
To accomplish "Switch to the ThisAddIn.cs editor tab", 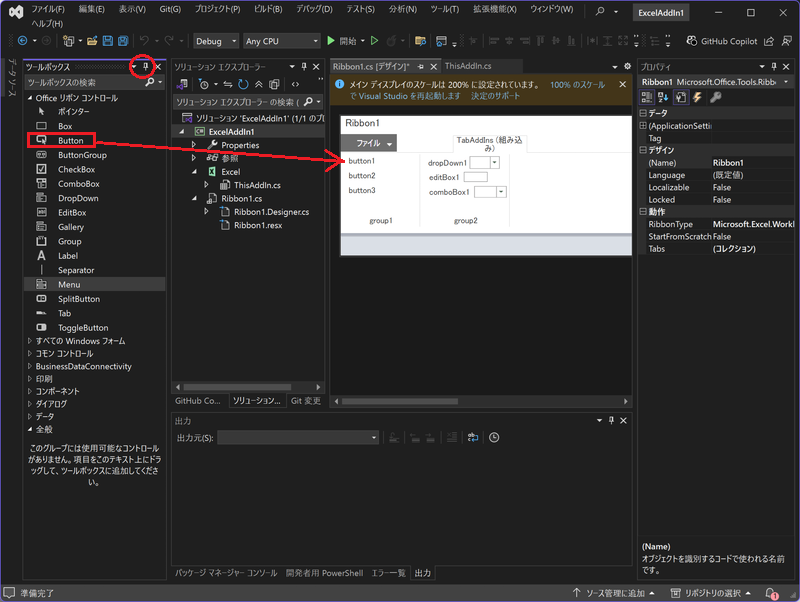I will click(468, 66).
